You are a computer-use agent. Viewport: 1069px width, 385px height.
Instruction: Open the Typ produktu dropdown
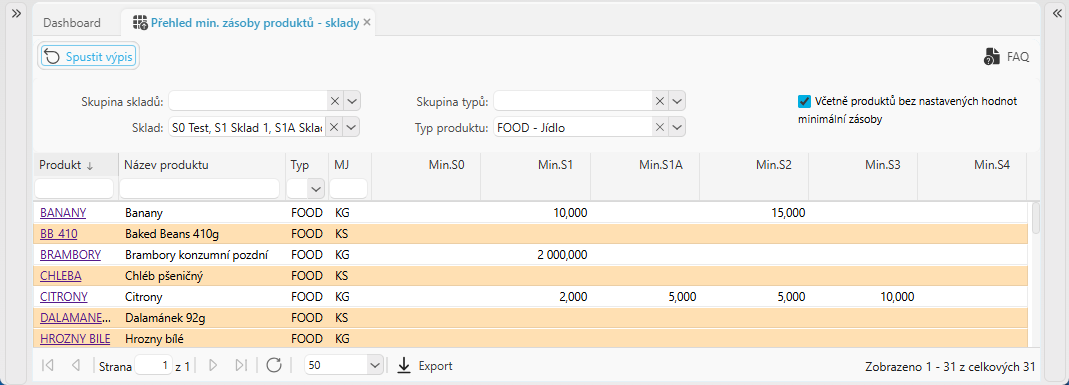(676, 127)
